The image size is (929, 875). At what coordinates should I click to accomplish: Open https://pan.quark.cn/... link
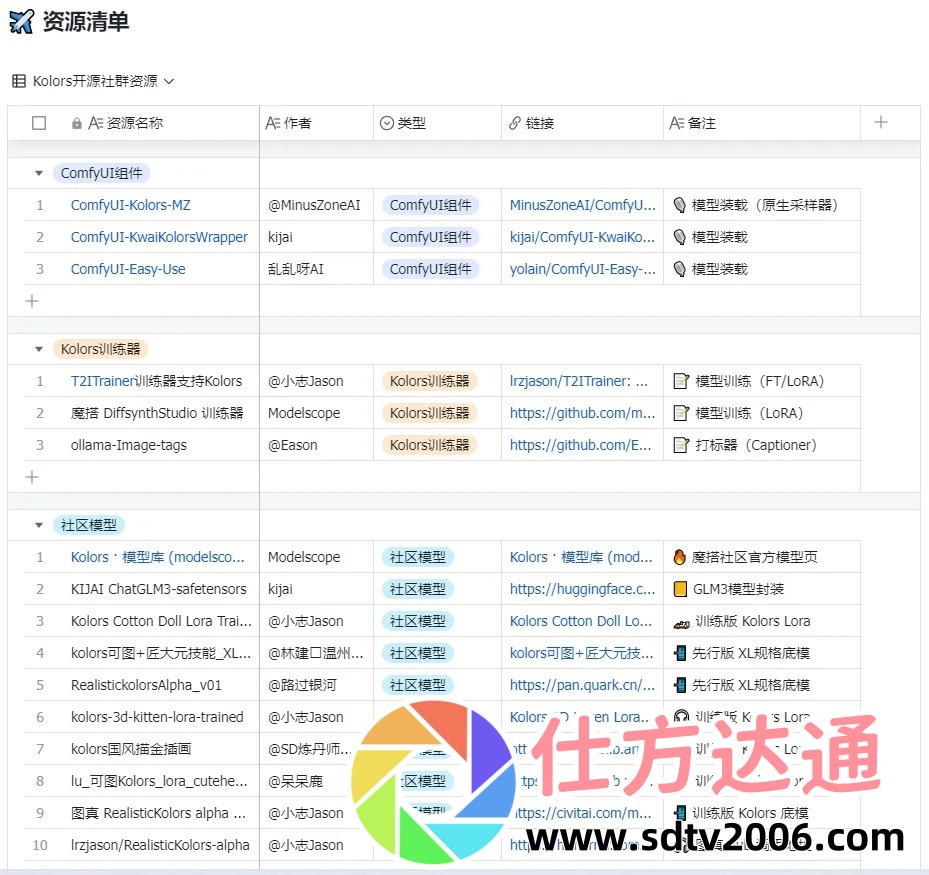(x=582, y=685)
